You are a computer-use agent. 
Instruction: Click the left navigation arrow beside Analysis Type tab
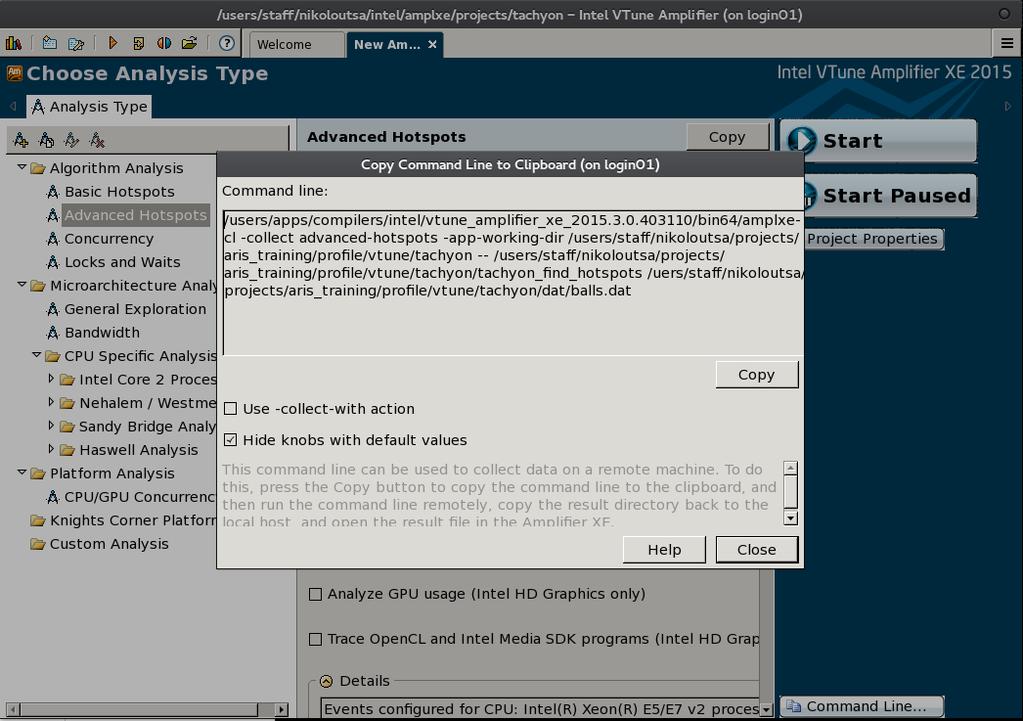13,106
